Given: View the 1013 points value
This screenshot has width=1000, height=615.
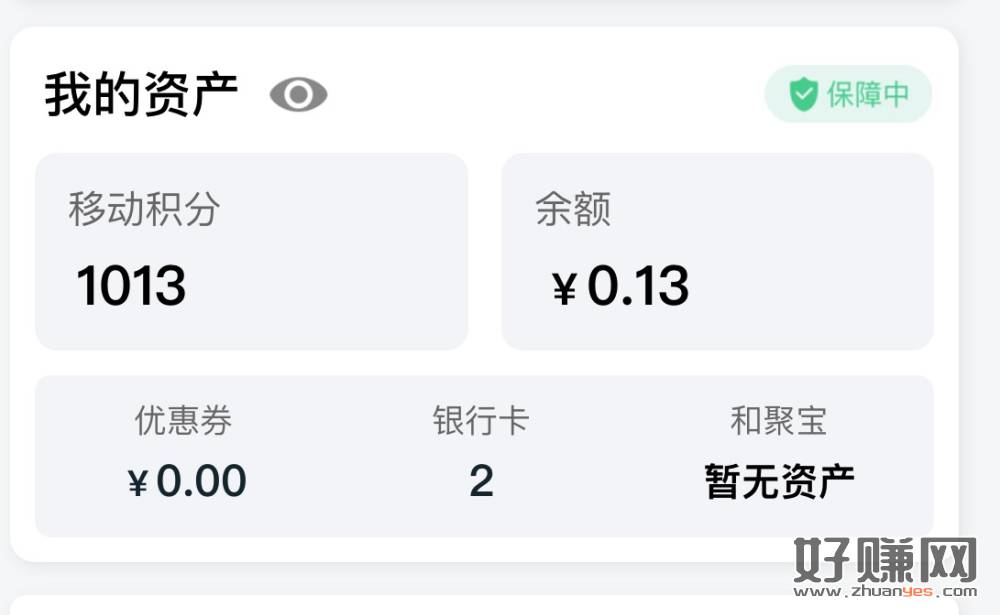Looking at the screenshot, I should pos(131,285).
